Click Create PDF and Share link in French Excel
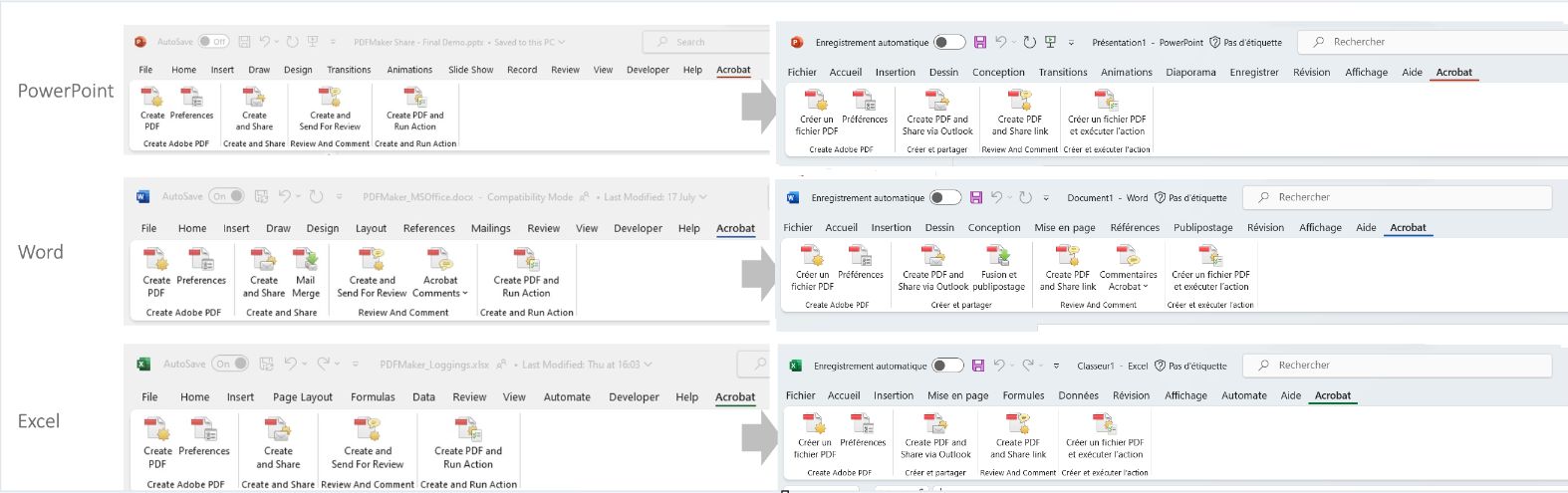Image resolution: width=1568 pixels, height=493 pixels. [x=1018, y=436]
